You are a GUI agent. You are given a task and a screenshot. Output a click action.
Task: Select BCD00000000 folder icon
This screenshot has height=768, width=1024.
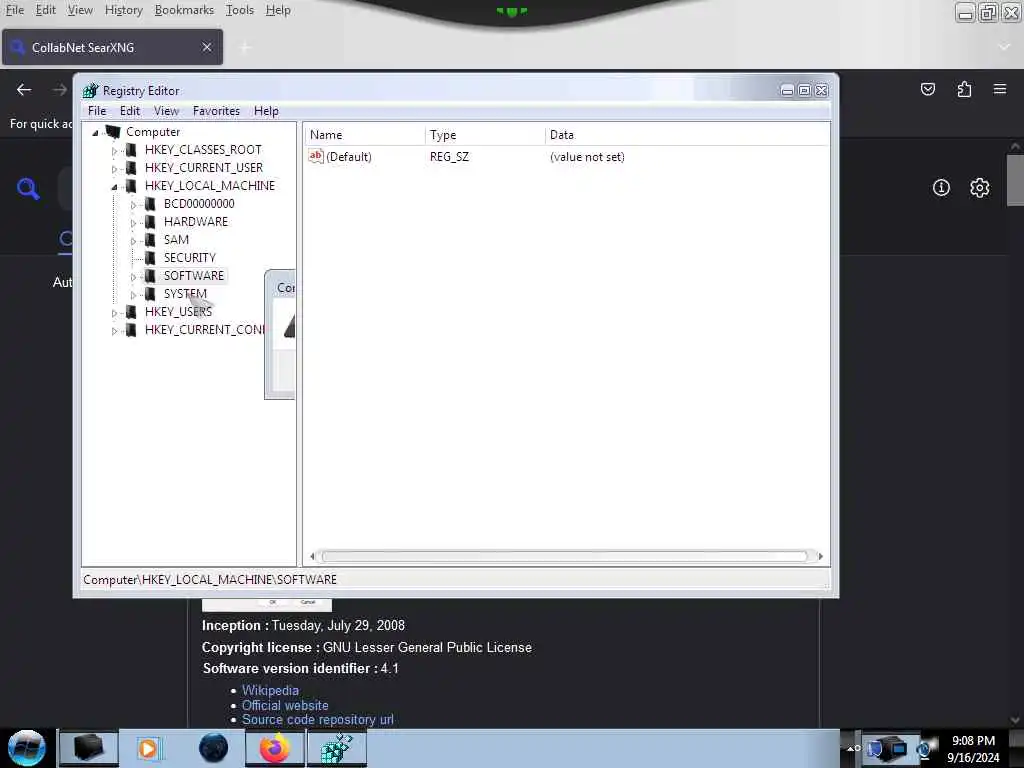150,204
